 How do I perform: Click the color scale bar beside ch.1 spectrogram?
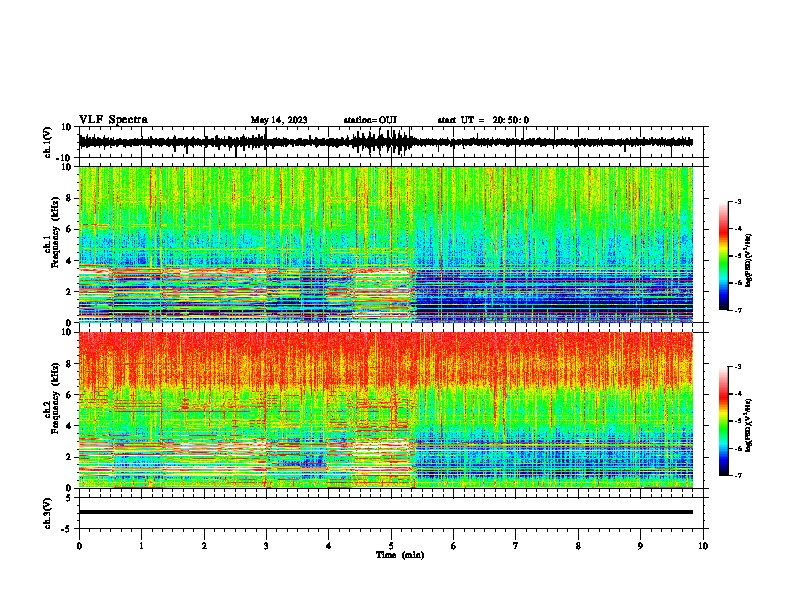724,256
